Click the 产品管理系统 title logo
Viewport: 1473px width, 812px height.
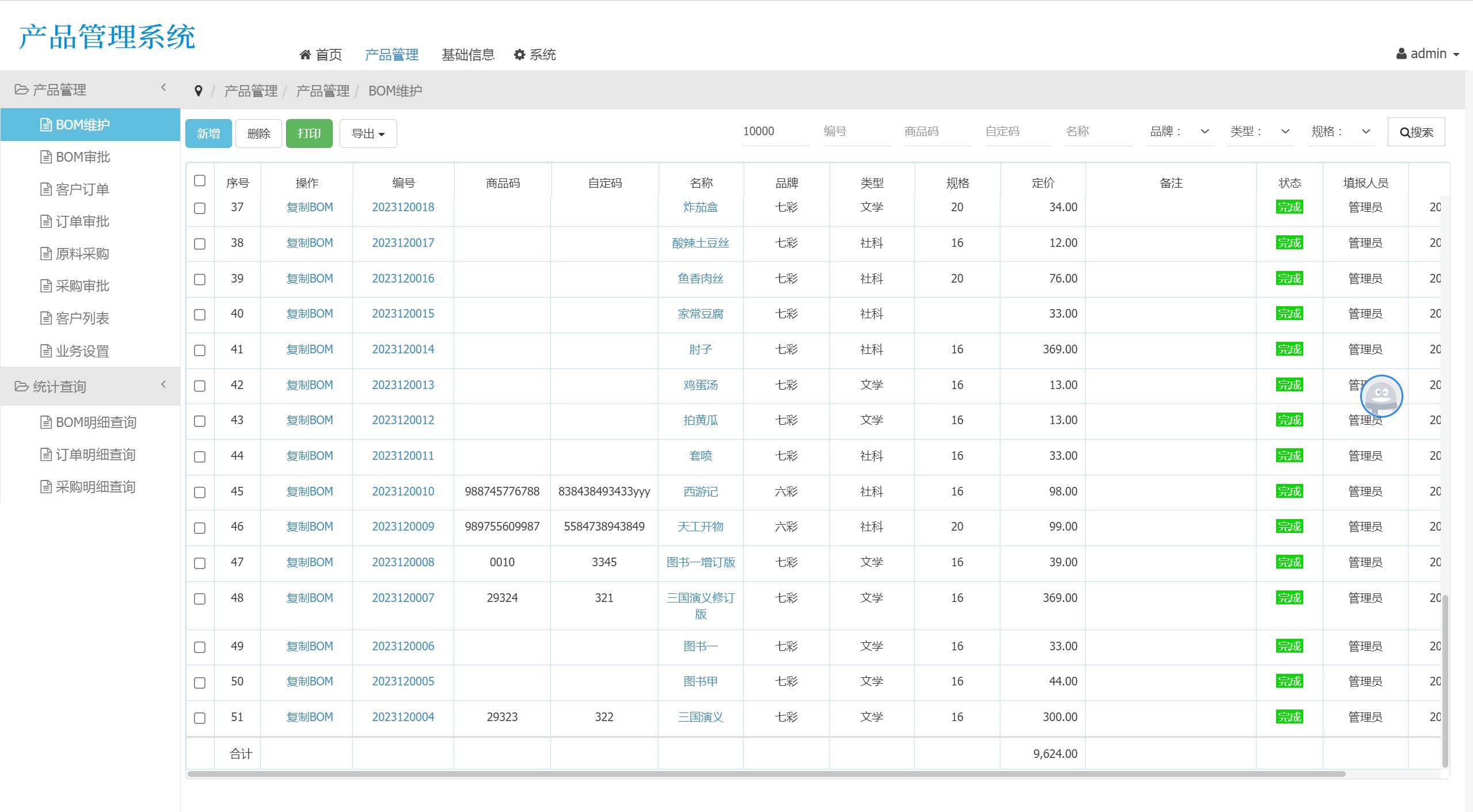click(x=107, y=36)
